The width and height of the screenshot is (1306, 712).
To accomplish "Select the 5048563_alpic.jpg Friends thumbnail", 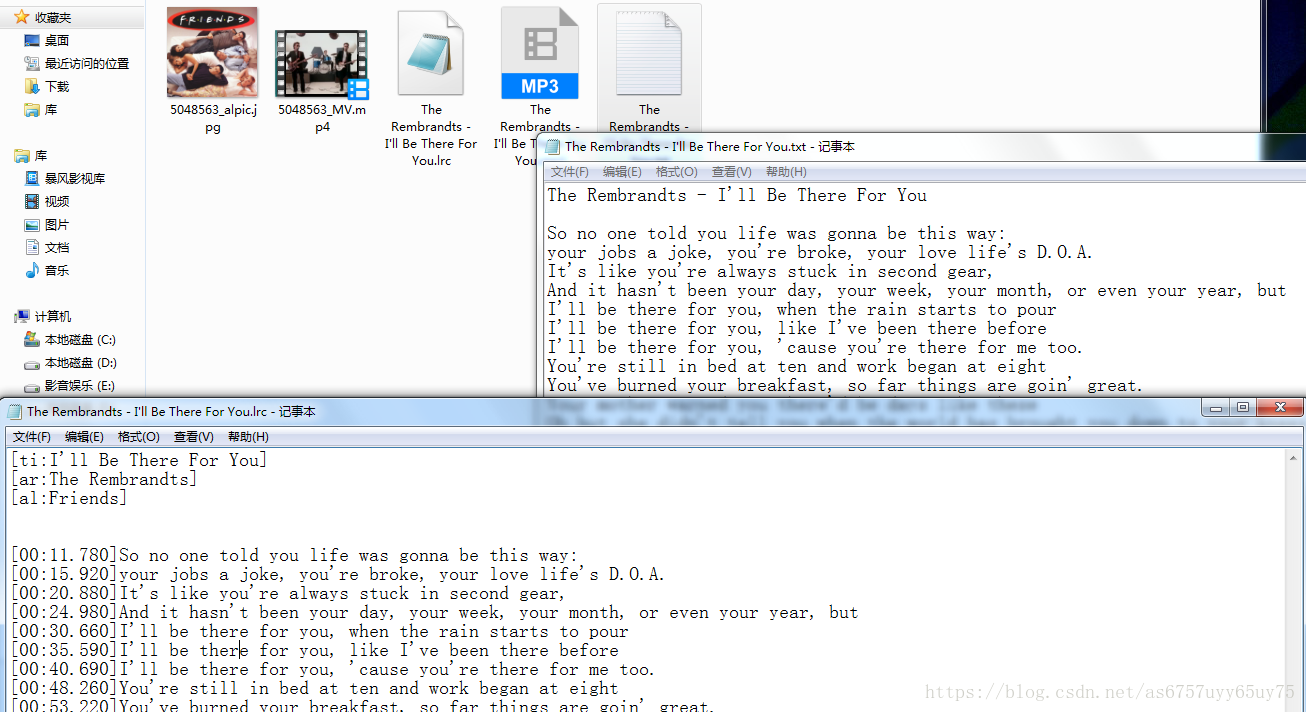I will [x=212, y=52].
